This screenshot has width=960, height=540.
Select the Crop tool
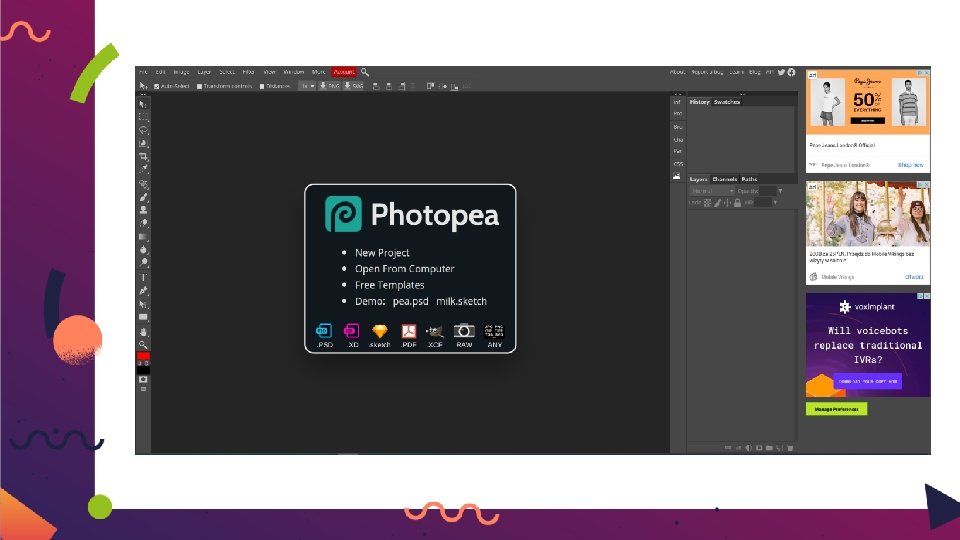pyautogui.click(x=143, y=157)
